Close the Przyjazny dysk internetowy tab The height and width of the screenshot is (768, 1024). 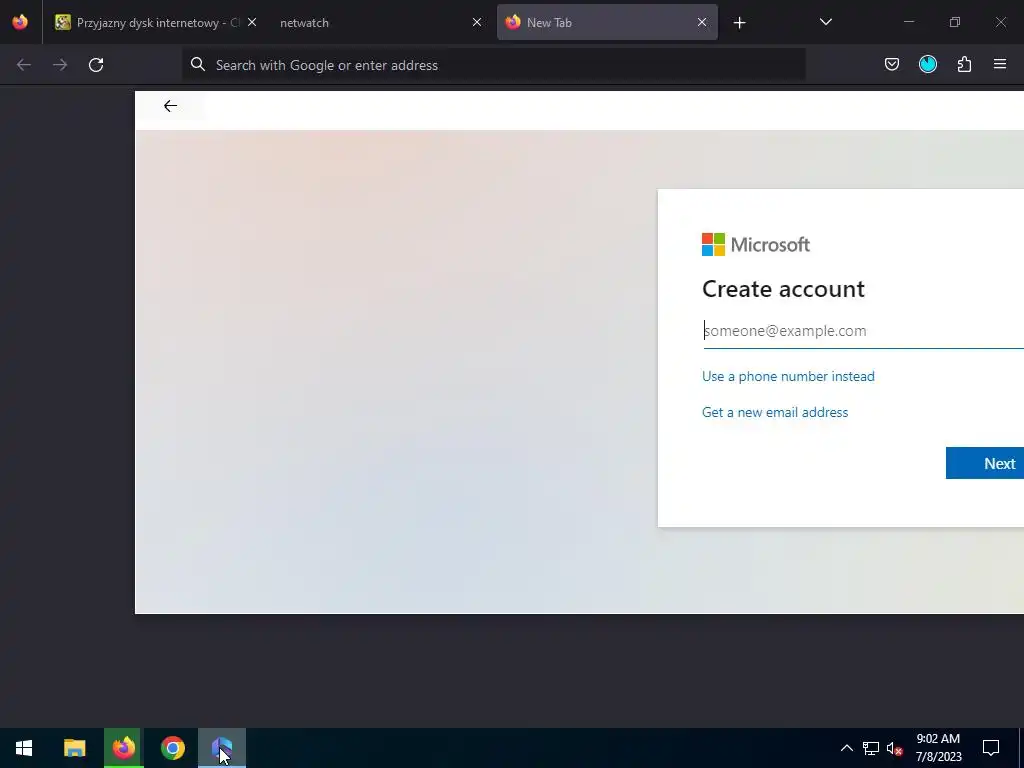click(251, 22)
